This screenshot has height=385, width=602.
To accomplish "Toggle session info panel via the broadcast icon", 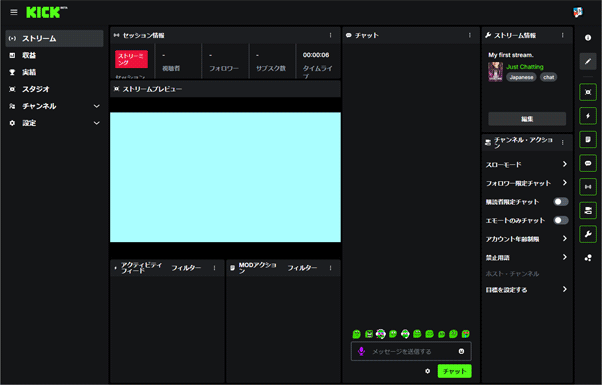I will [588, 187].
